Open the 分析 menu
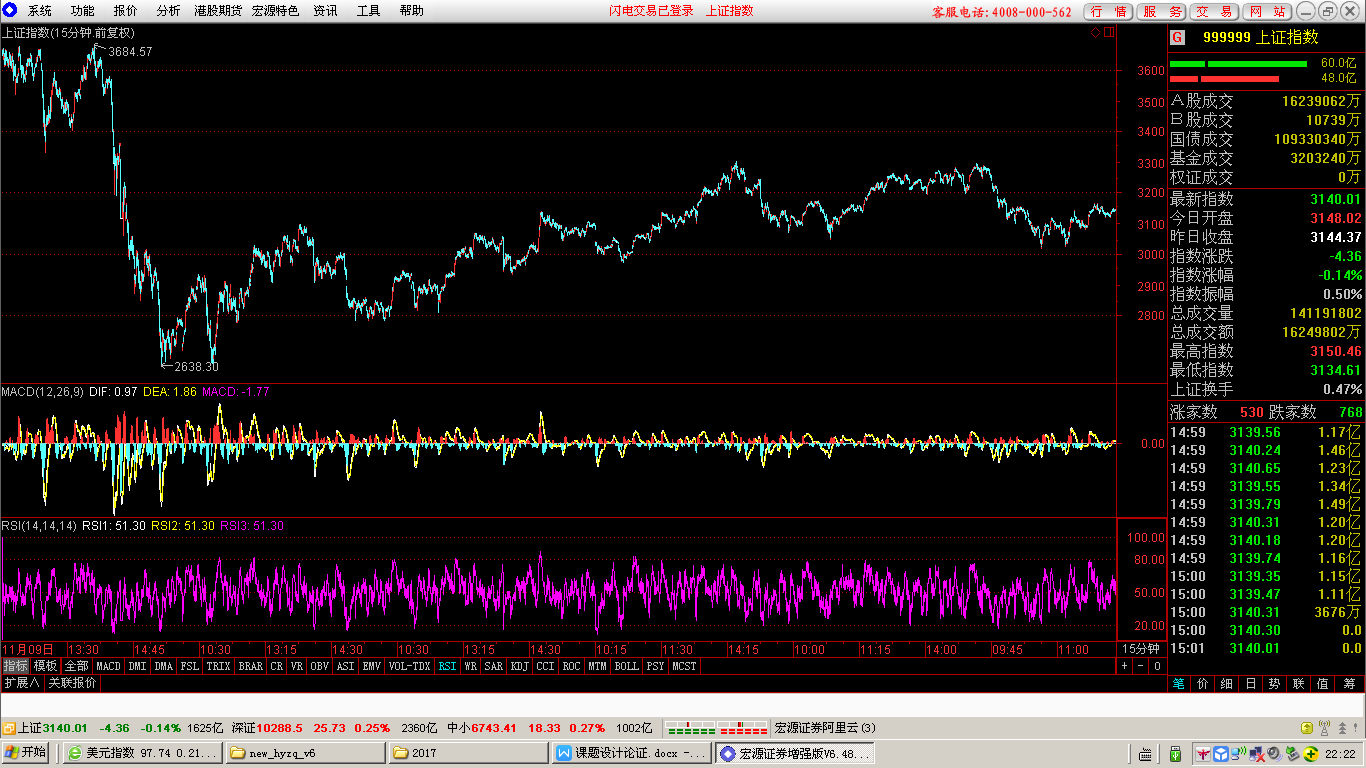Image resolution: width=1366 pixels, height=768 pixels. click(168, 11)
